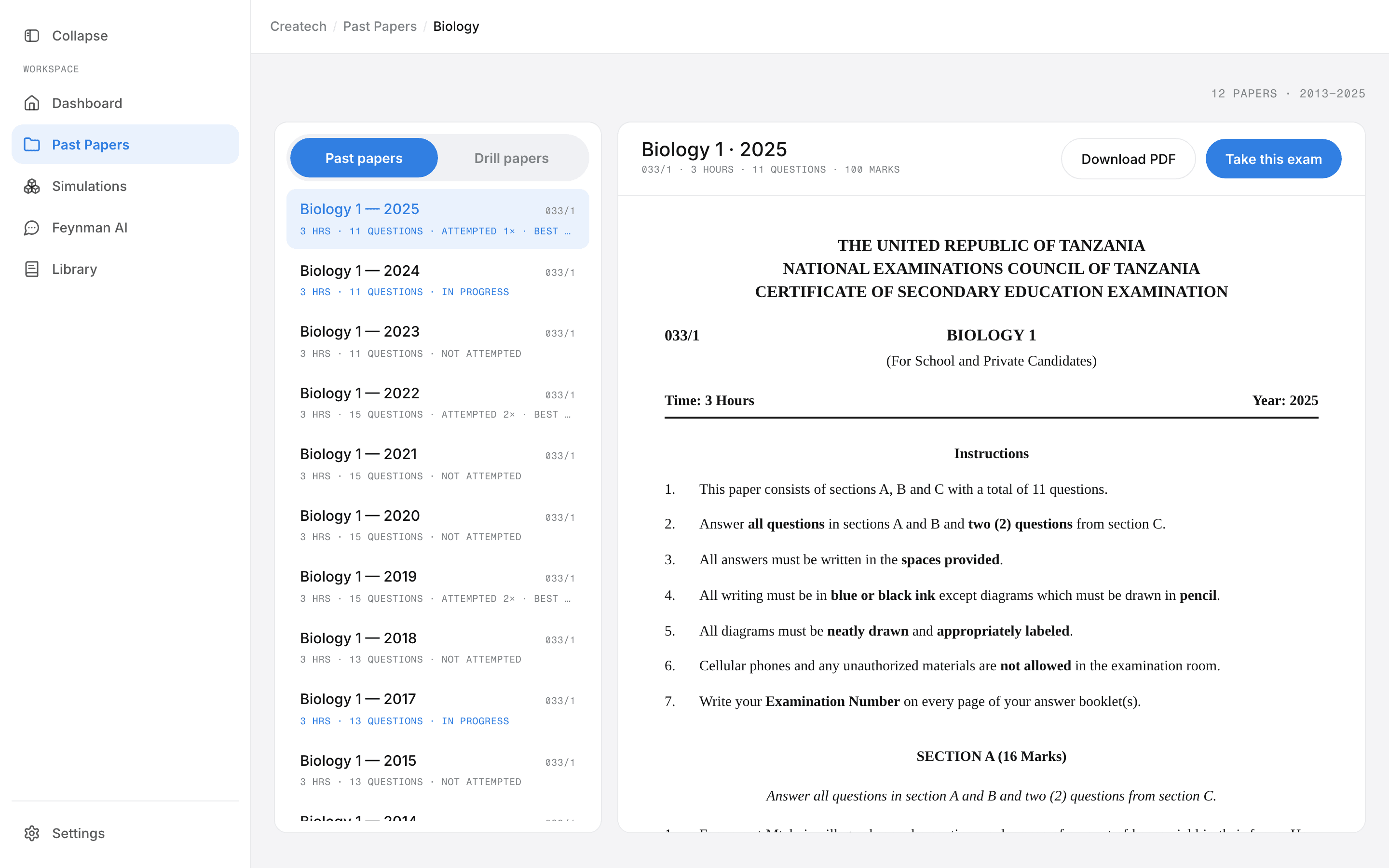This screenshot has height=868, width=1389.
Task: Click the Library book icon
Action: [x=31, y=269]
